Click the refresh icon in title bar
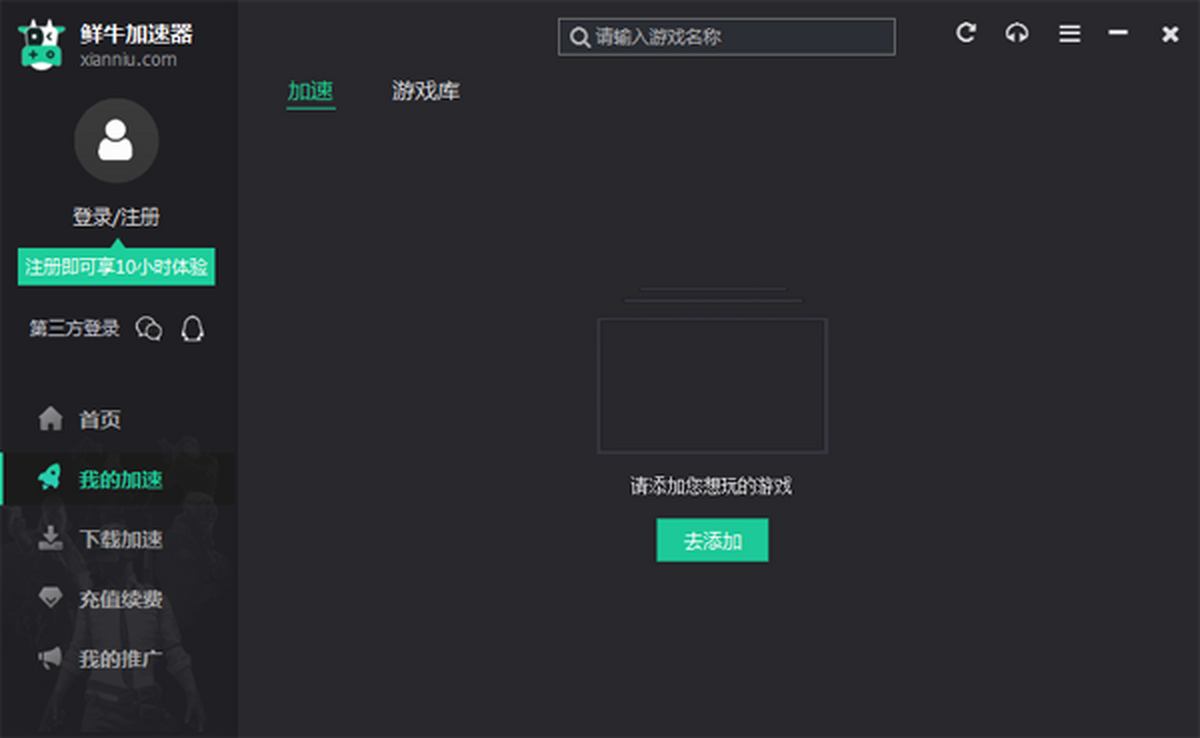The height and width of the screenshot is (738, 1200). (965, 33)
